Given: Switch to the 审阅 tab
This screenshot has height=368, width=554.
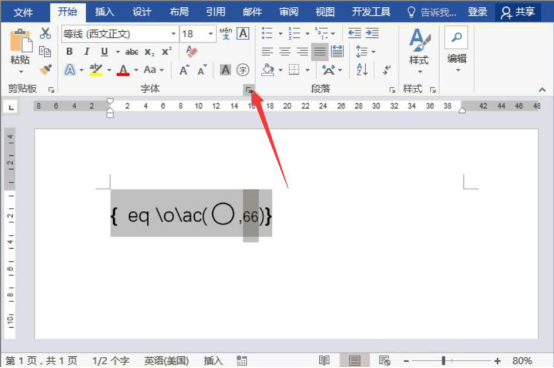Looking at the screenshot, I should point(289,12).
